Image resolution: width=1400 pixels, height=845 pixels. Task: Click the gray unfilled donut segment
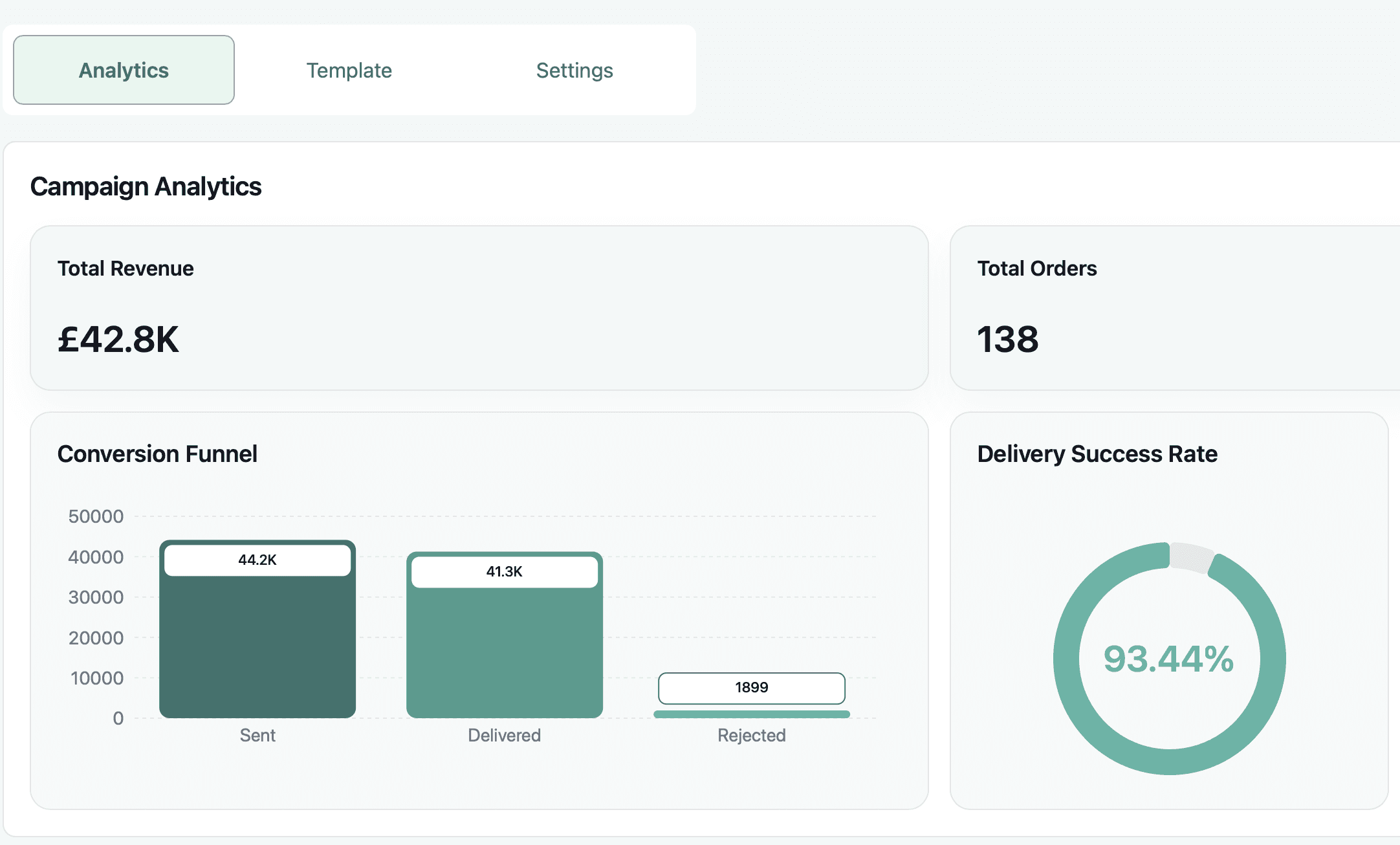tap(1190, 557)
